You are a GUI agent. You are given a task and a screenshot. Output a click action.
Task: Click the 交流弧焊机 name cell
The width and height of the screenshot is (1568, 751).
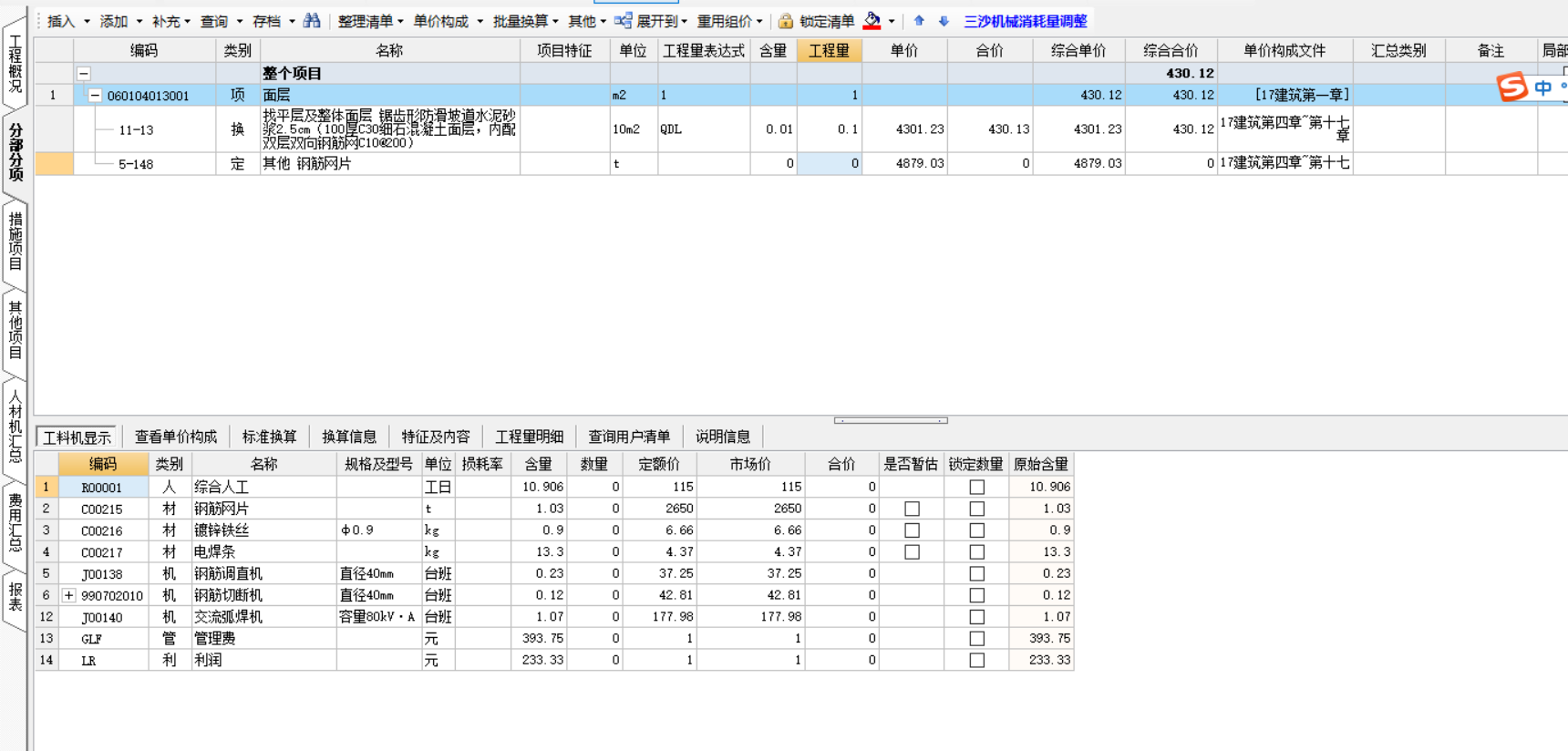(x=264, y=617)
